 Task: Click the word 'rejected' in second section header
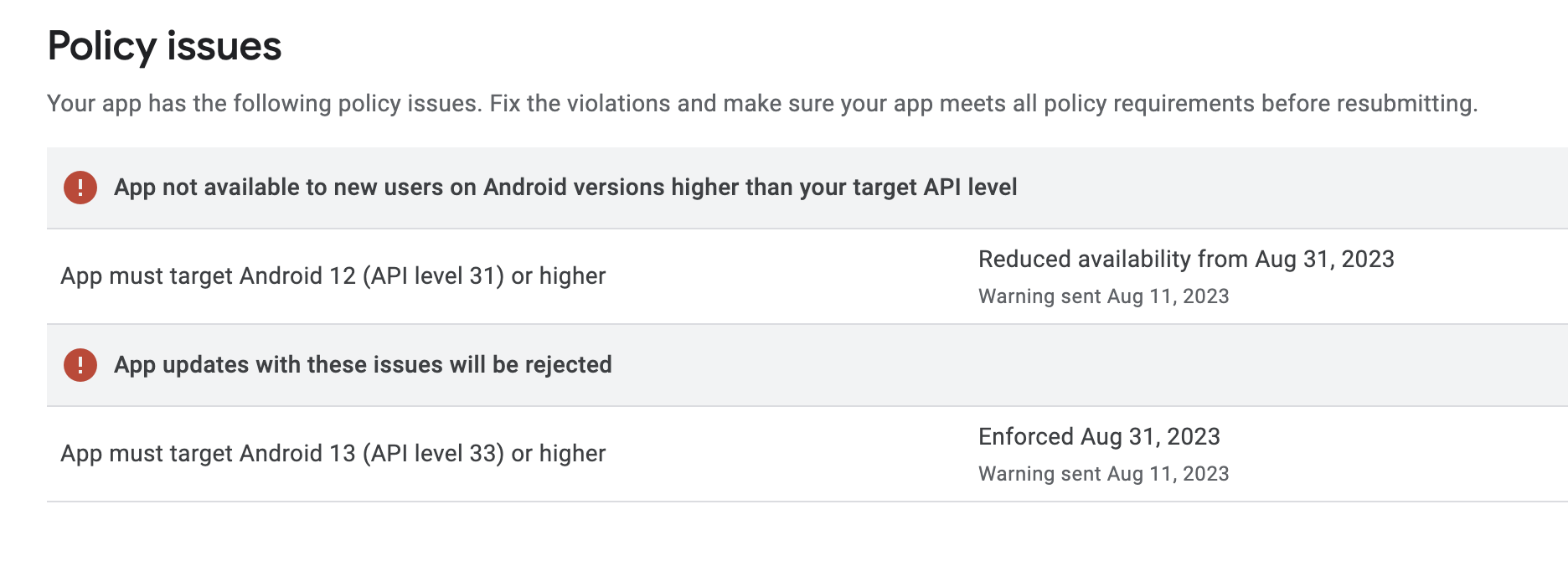tap(568, 365)
